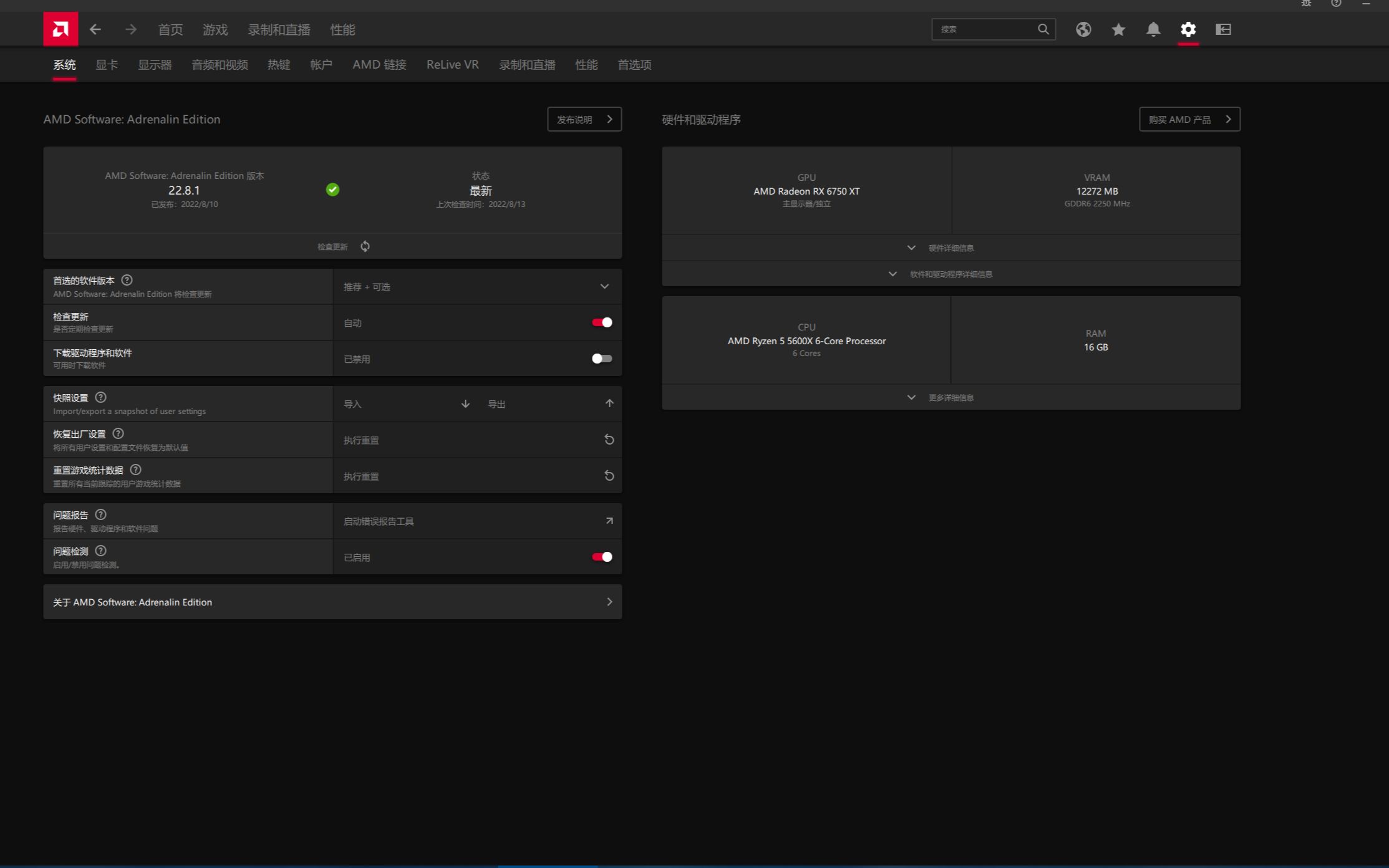
Task: Expand 硬件详细信息
Action: coord(951,248)
